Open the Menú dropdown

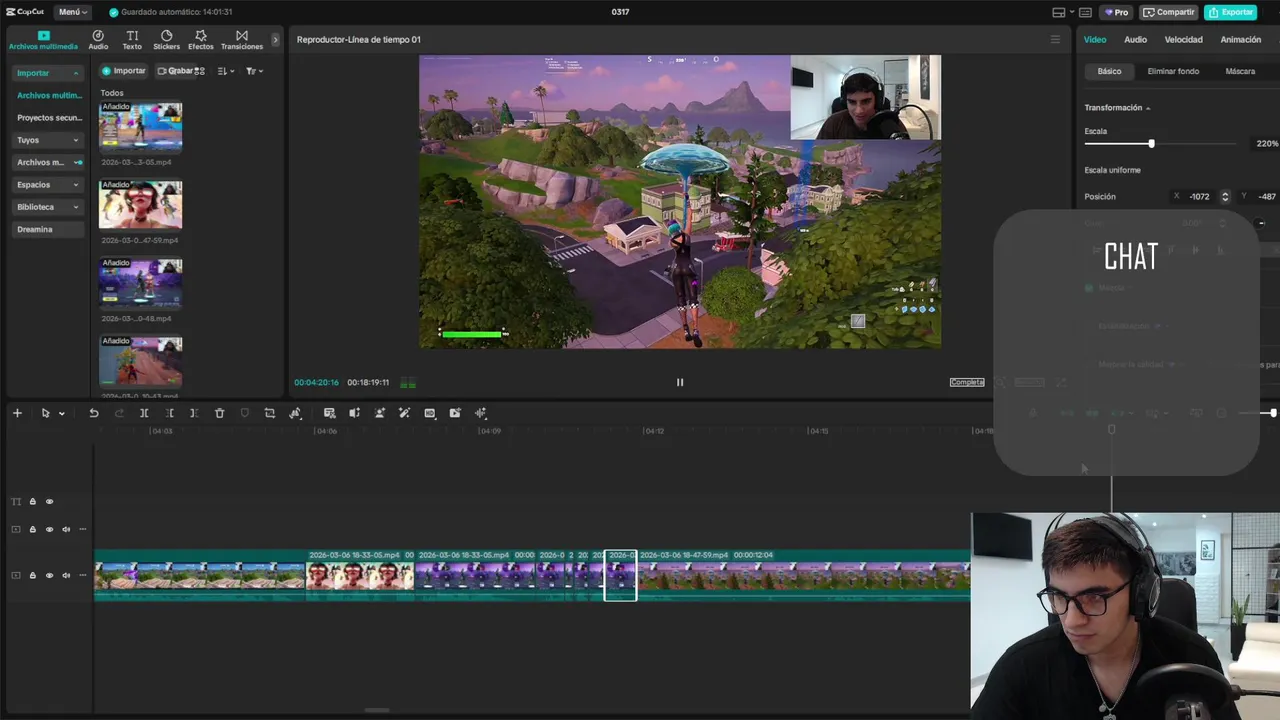(72, 12)
